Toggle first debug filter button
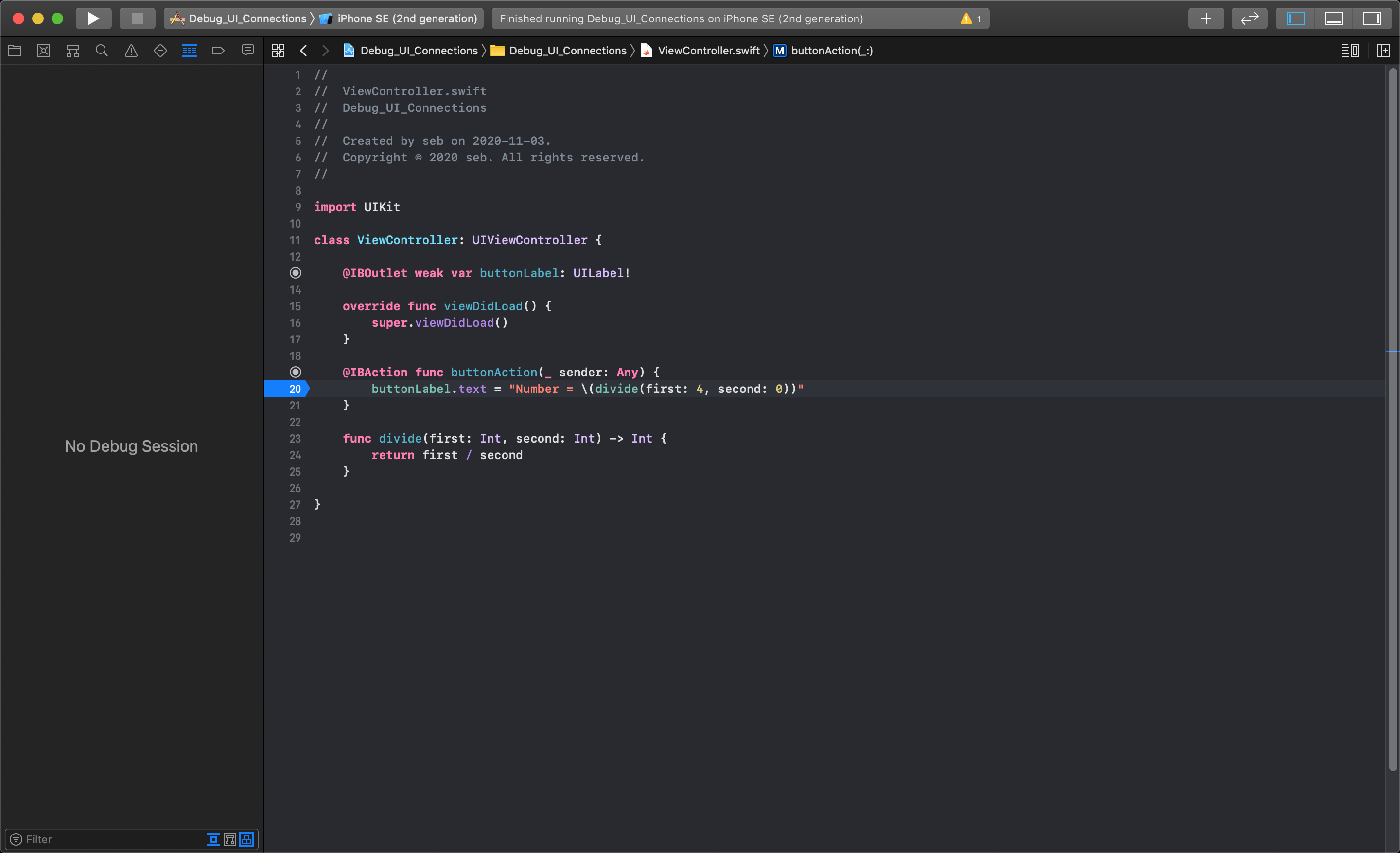1400x853 pixels. click(x=213, y=839)
